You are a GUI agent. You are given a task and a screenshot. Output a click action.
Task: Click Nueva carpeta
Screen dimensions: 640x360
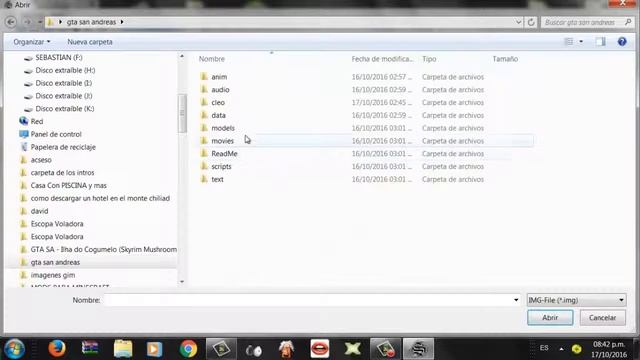click(x=90, y=42)
